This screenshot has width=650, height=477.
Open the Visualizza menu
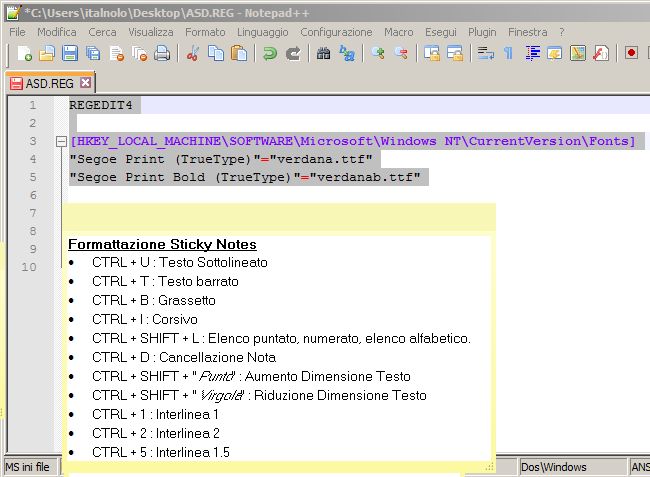tap(151, 32)
